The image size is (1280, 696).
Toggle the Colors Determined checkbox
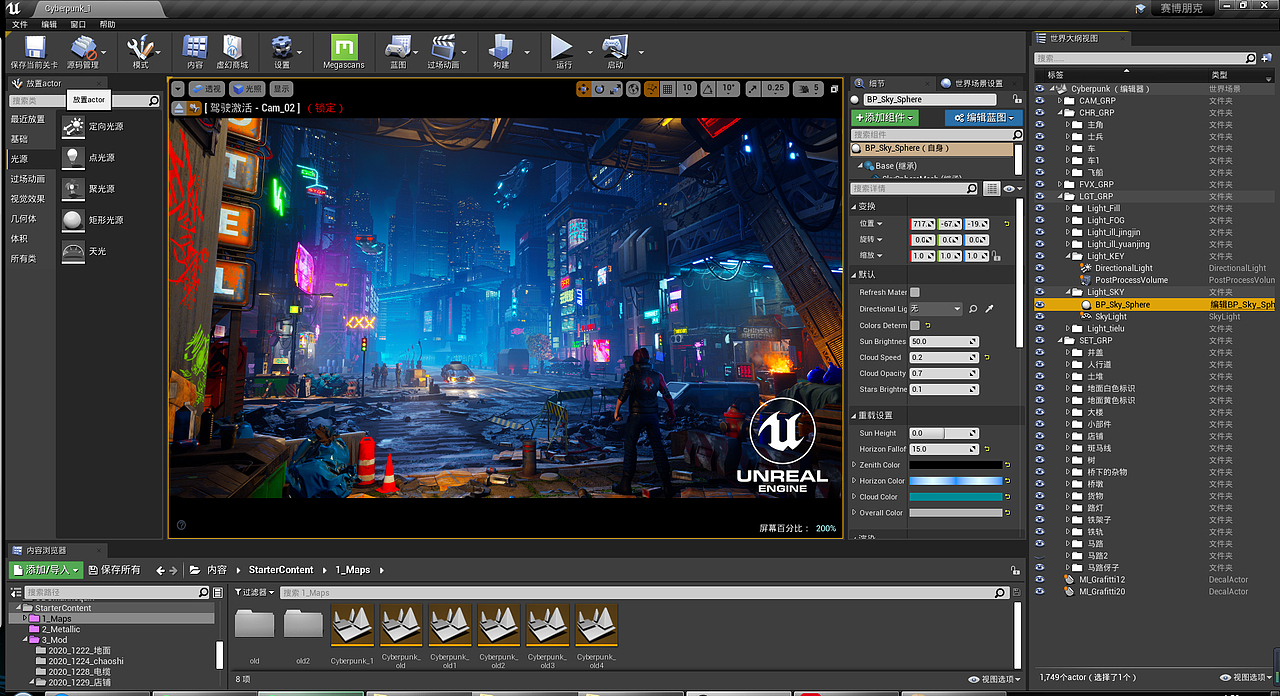pos(914,326)
